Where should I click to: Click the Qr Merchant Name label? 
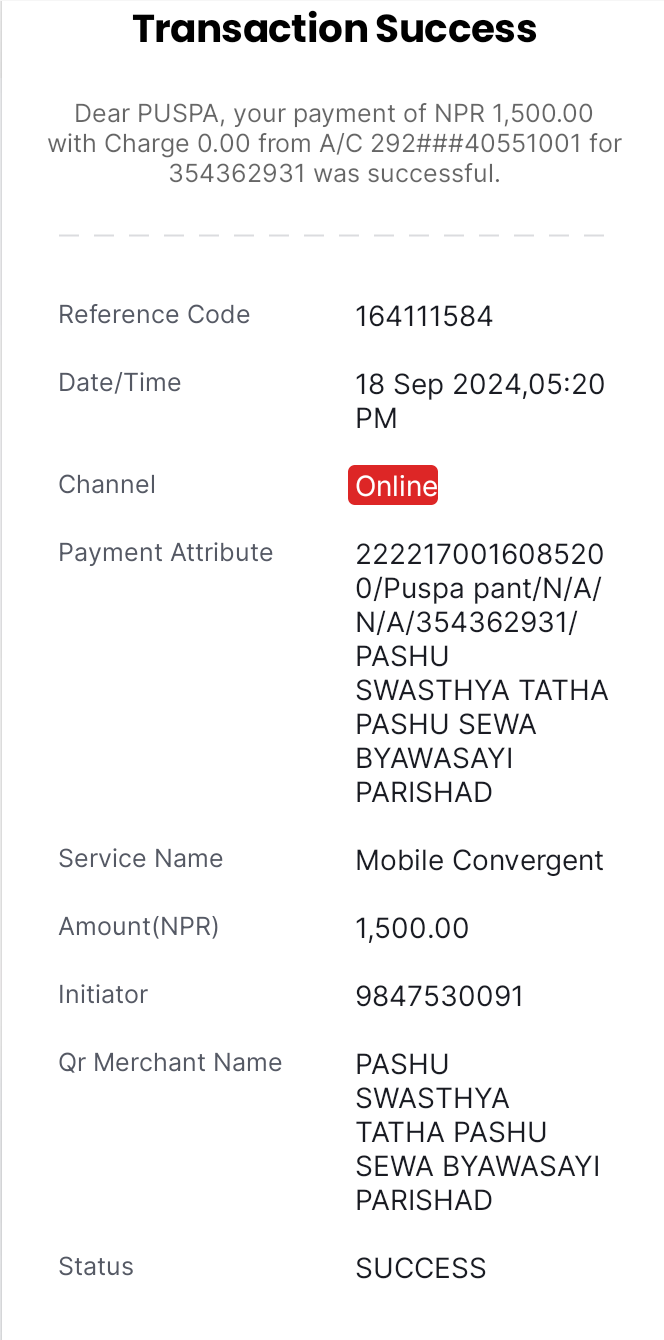coord(170,1063)
